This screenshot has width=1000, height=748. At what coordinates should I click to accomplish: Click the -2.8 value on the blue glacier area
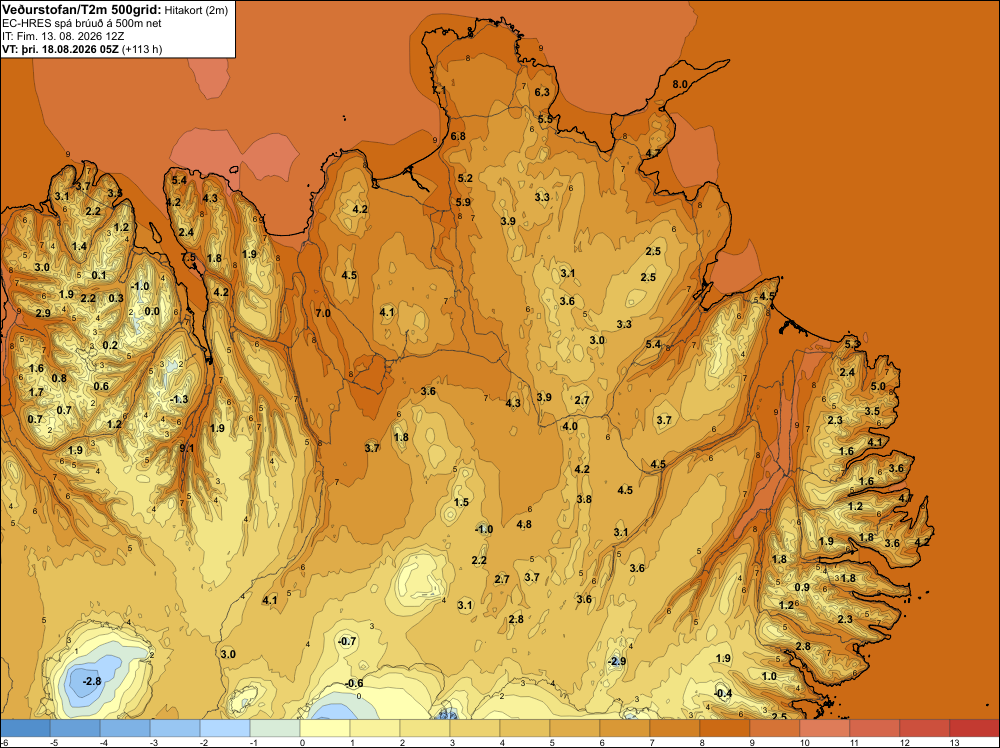point(92,681)
